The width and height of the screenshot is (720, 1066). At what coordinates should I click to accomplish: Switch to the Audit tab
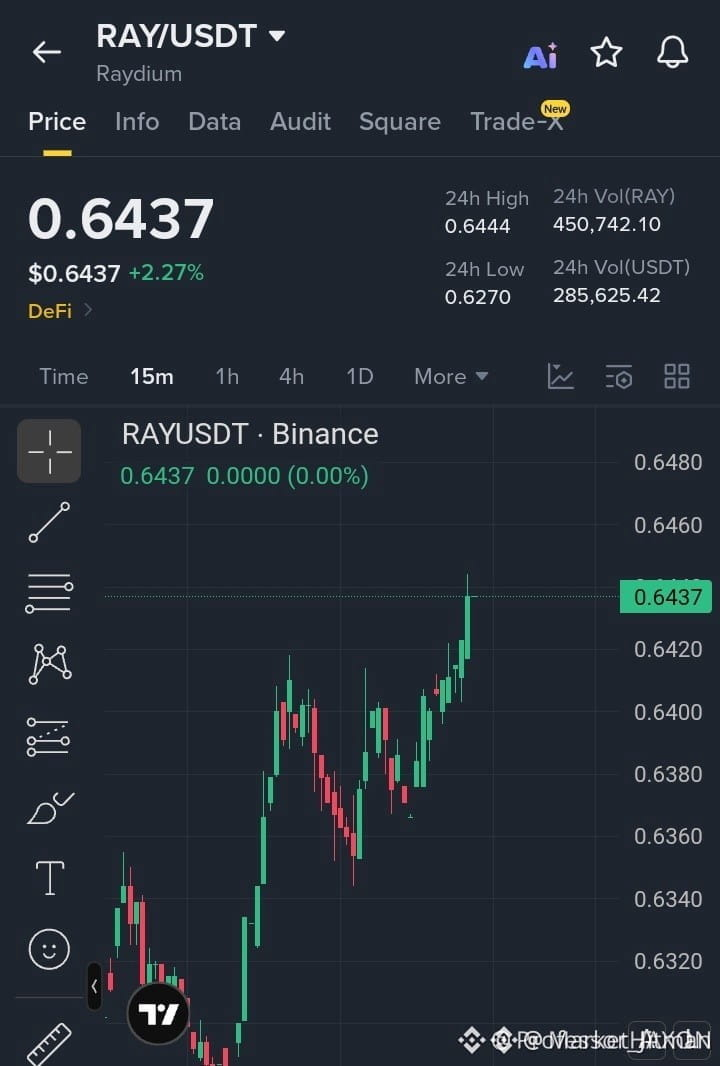click(300, 122)
